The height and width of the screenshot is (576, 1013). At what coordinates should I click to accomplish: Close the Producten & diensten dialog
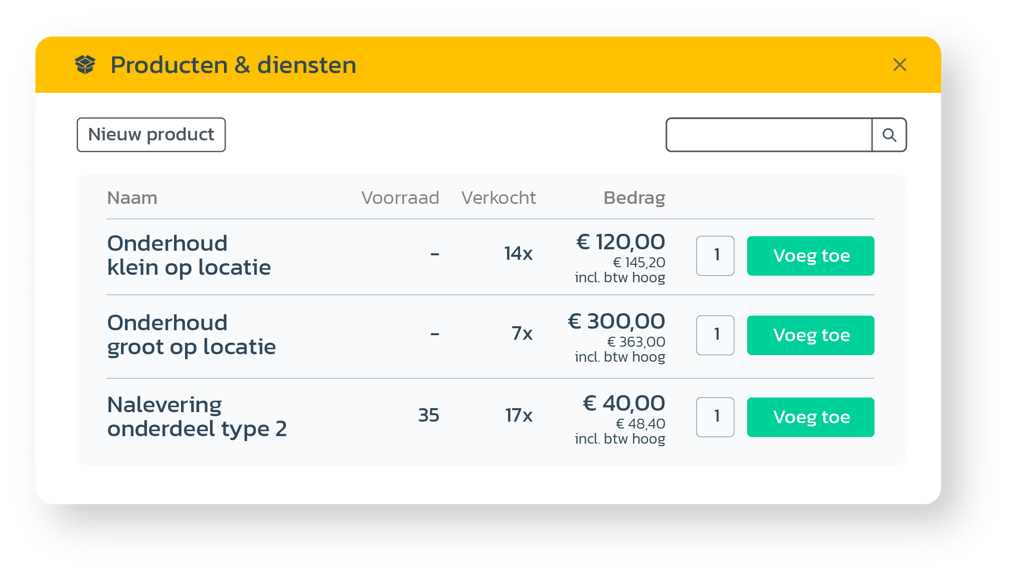coord(898,64)
